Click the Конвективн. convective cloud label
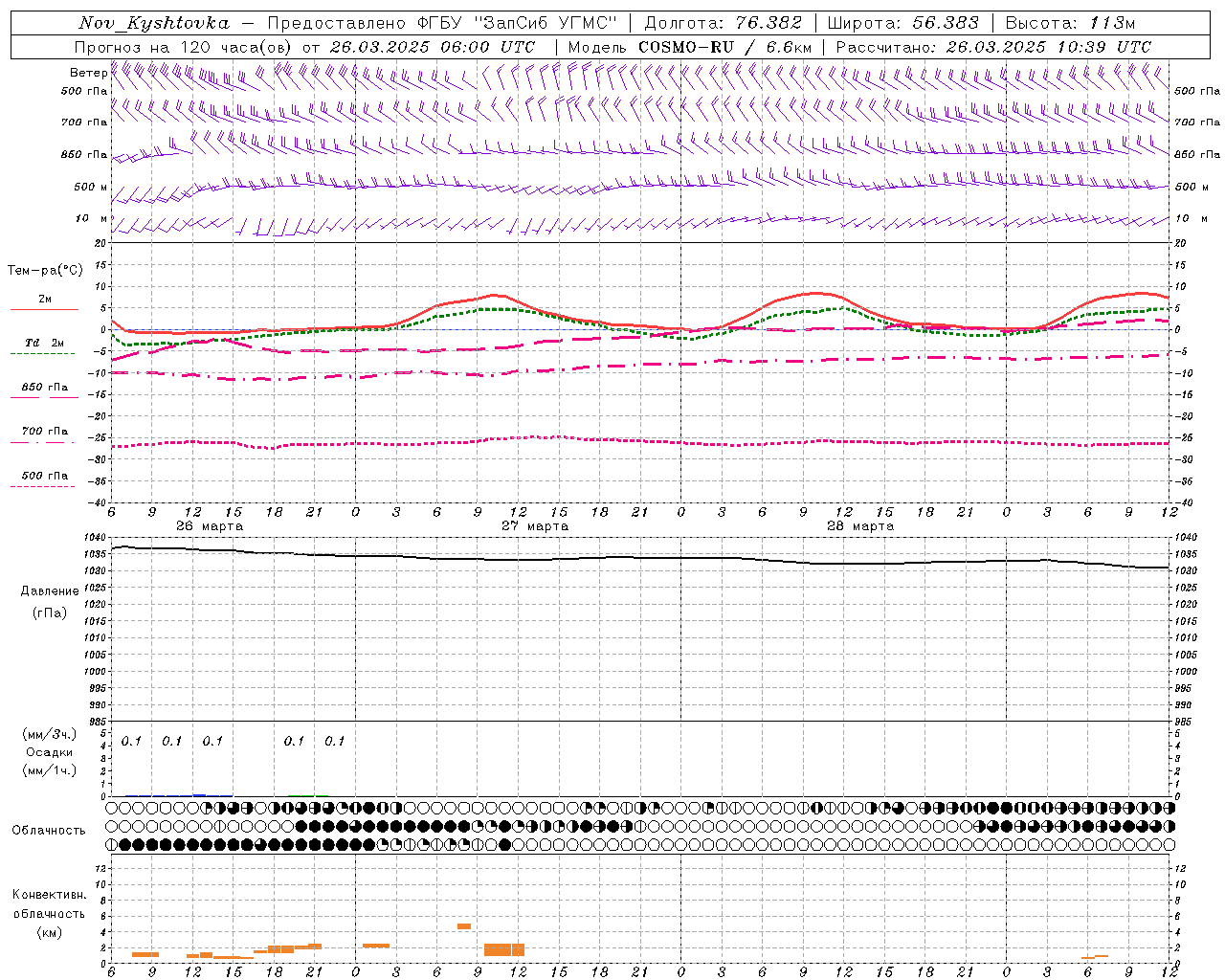 click(x=49, y=895)
